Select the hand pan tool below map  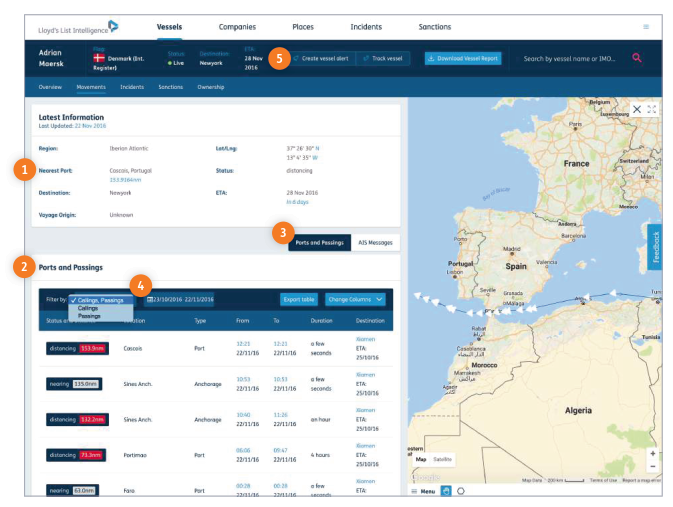446,491
